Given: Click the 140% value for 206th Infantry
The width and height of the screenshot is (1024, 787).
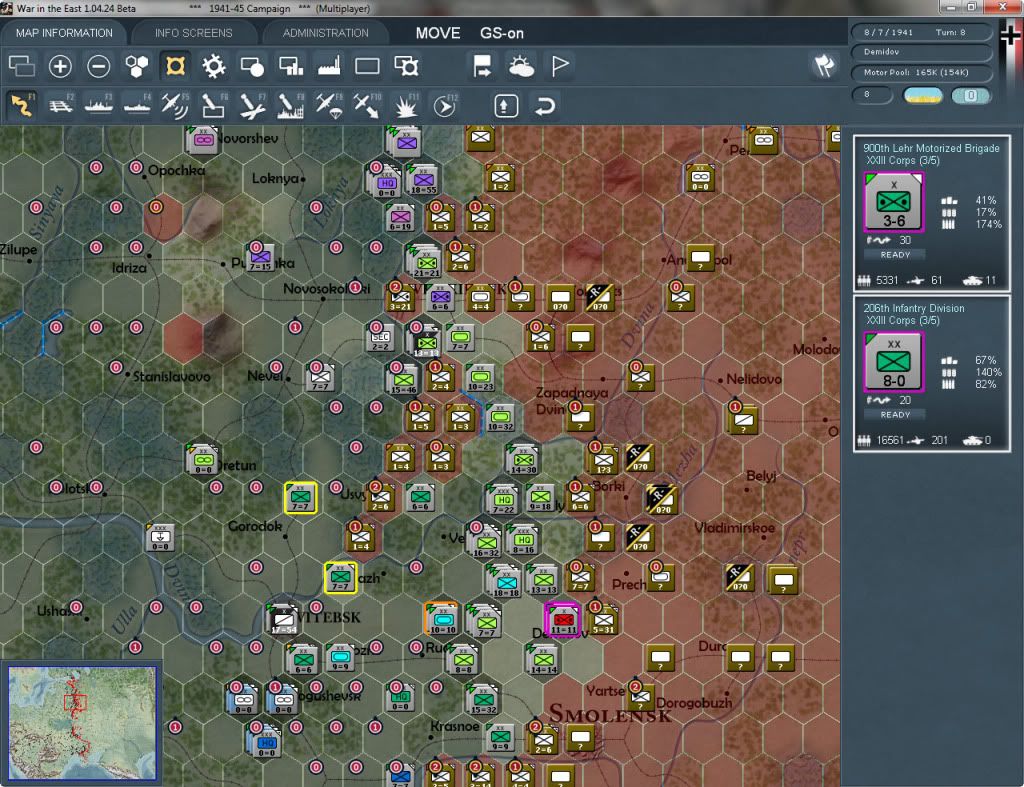Looking at the screenshot, I should [988, 372].
